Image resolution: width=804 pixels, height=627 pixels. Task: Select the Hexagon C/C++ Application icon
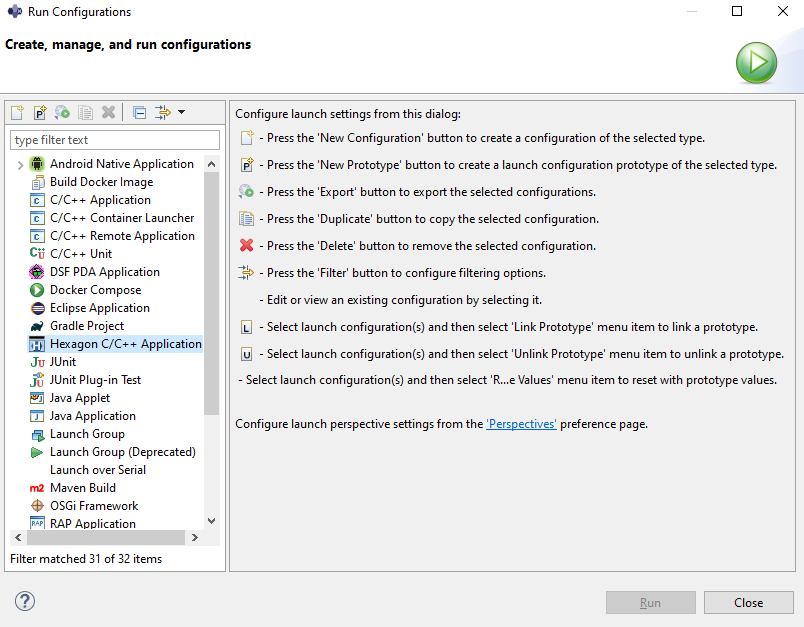pos(37,344)
